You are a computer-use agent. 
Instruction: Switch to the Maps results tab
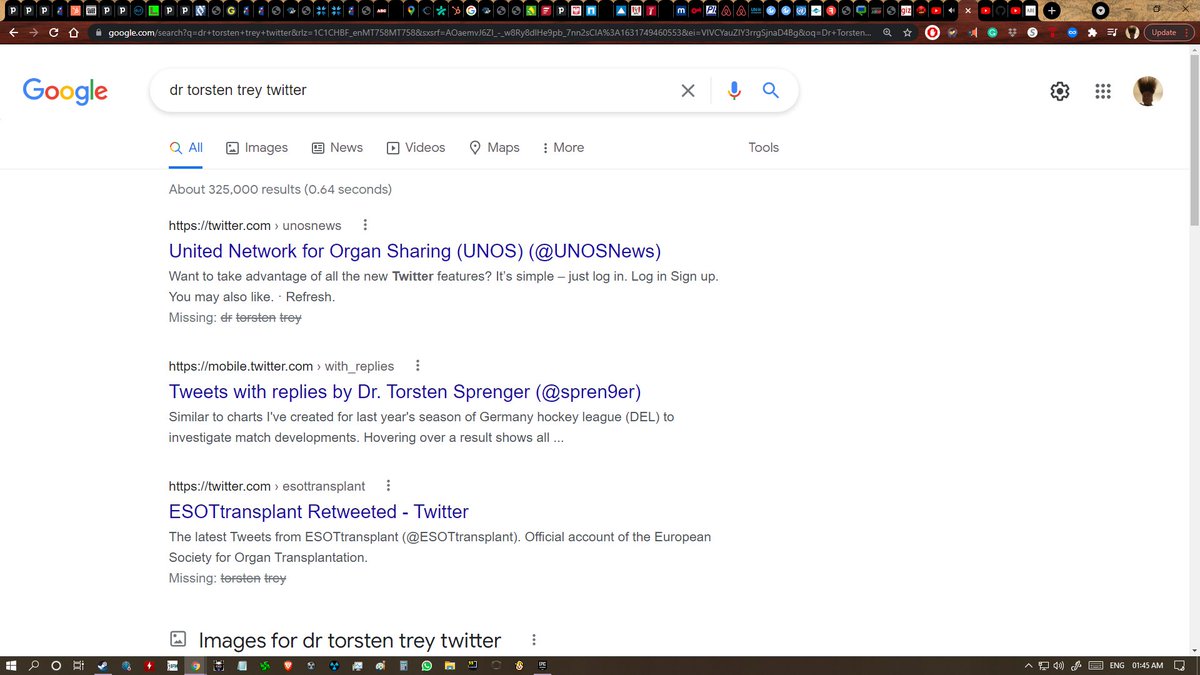point(494,147)
